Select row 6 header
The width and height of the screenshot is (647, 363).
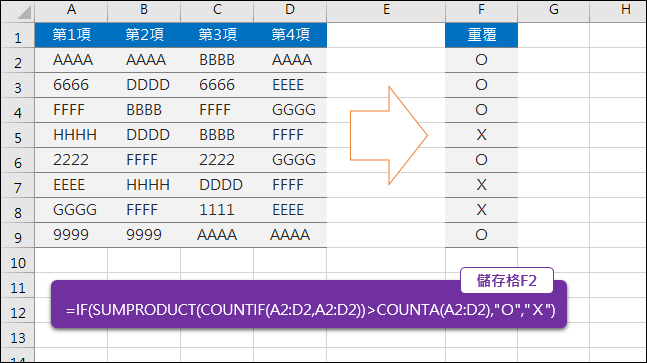18,160
